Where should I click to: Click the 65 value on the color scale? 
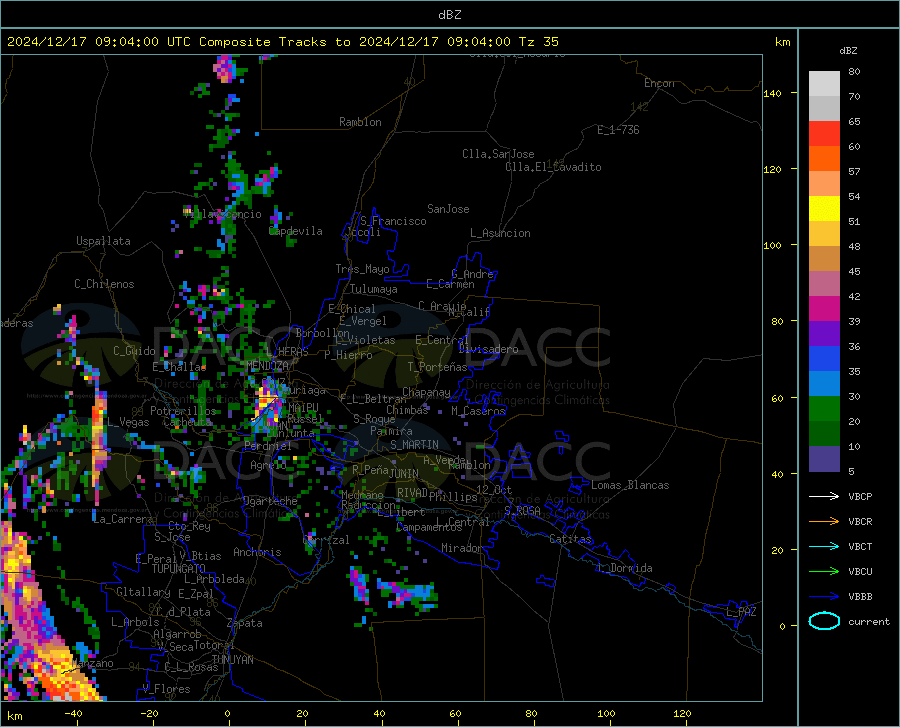click(x=854, y=122)
